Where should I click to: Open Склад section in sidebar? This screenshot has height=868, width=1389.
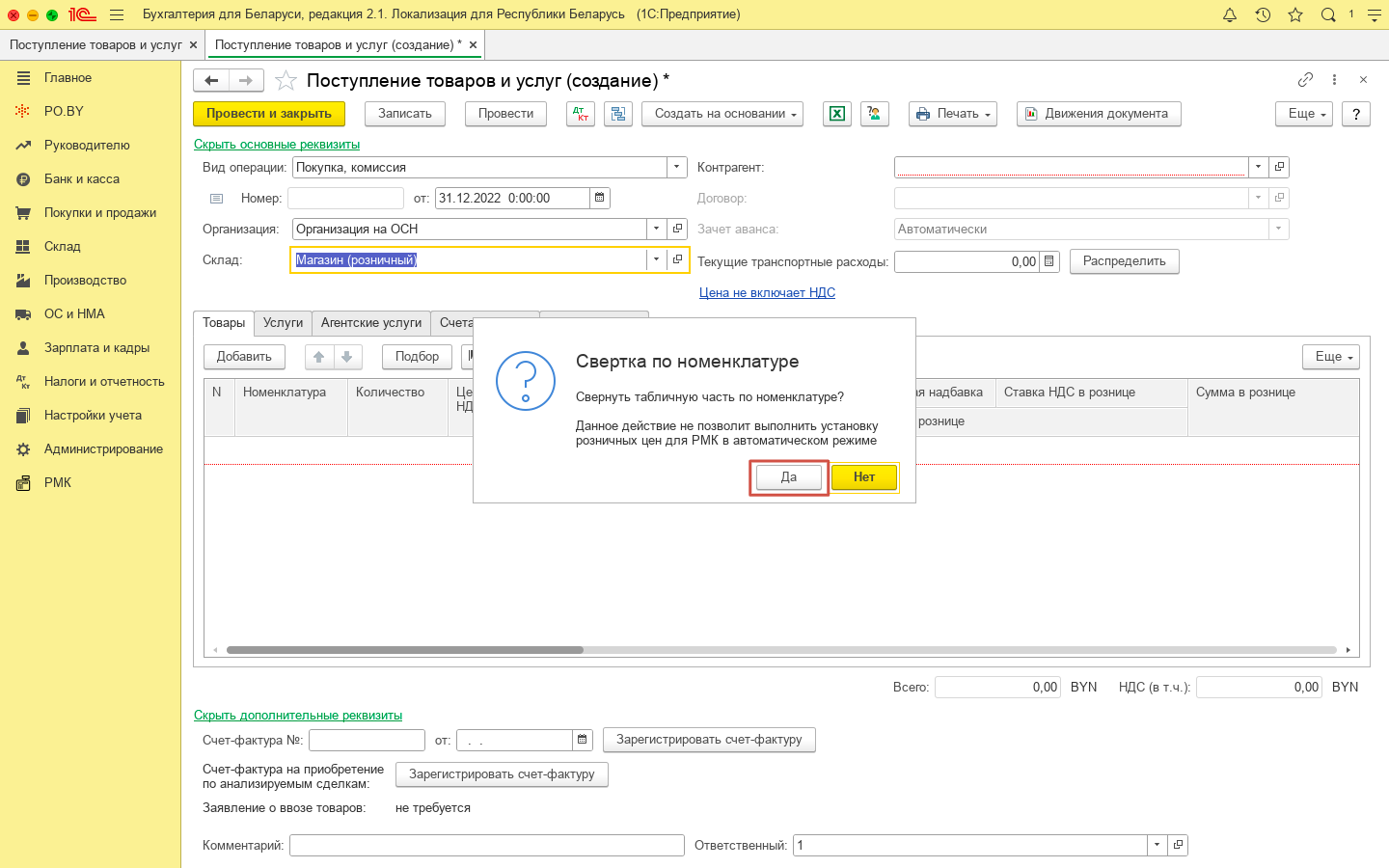62,246
